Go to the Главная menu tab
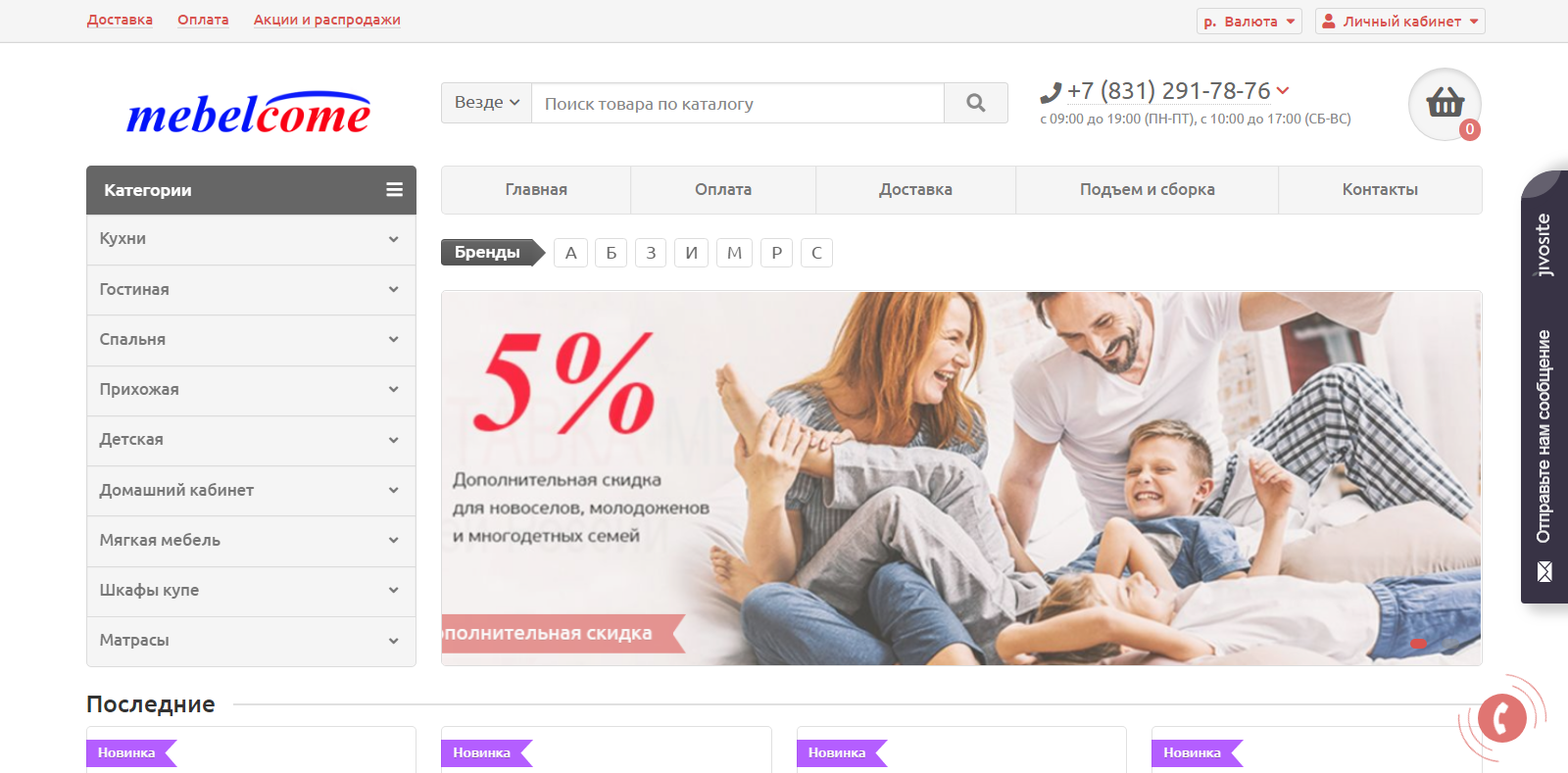Screen dimensions: 1568x773 pos(536,190)
